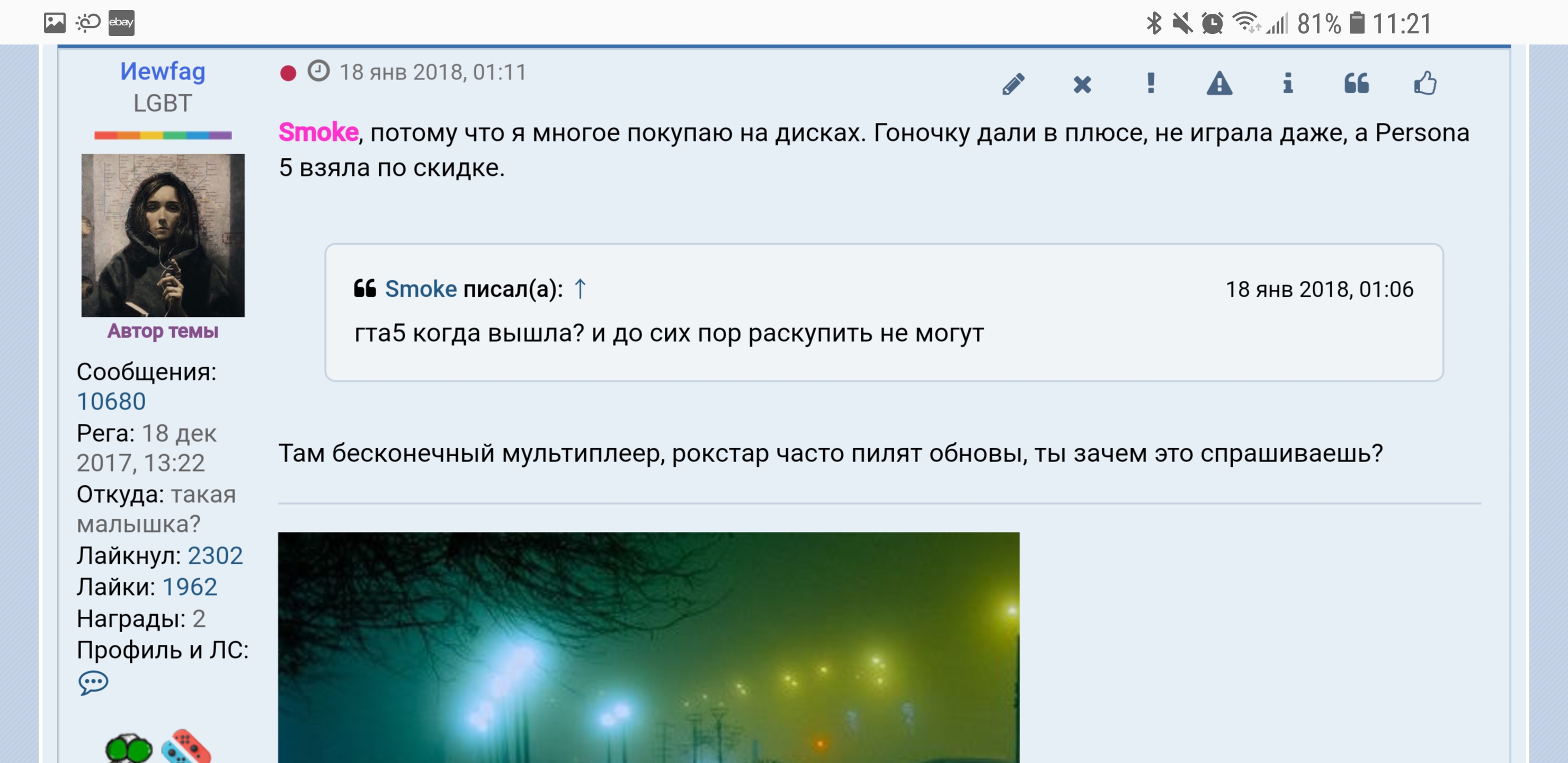Open the 1962 likes received link
This screenshot has height=763, width=1568.
point(189,587)
